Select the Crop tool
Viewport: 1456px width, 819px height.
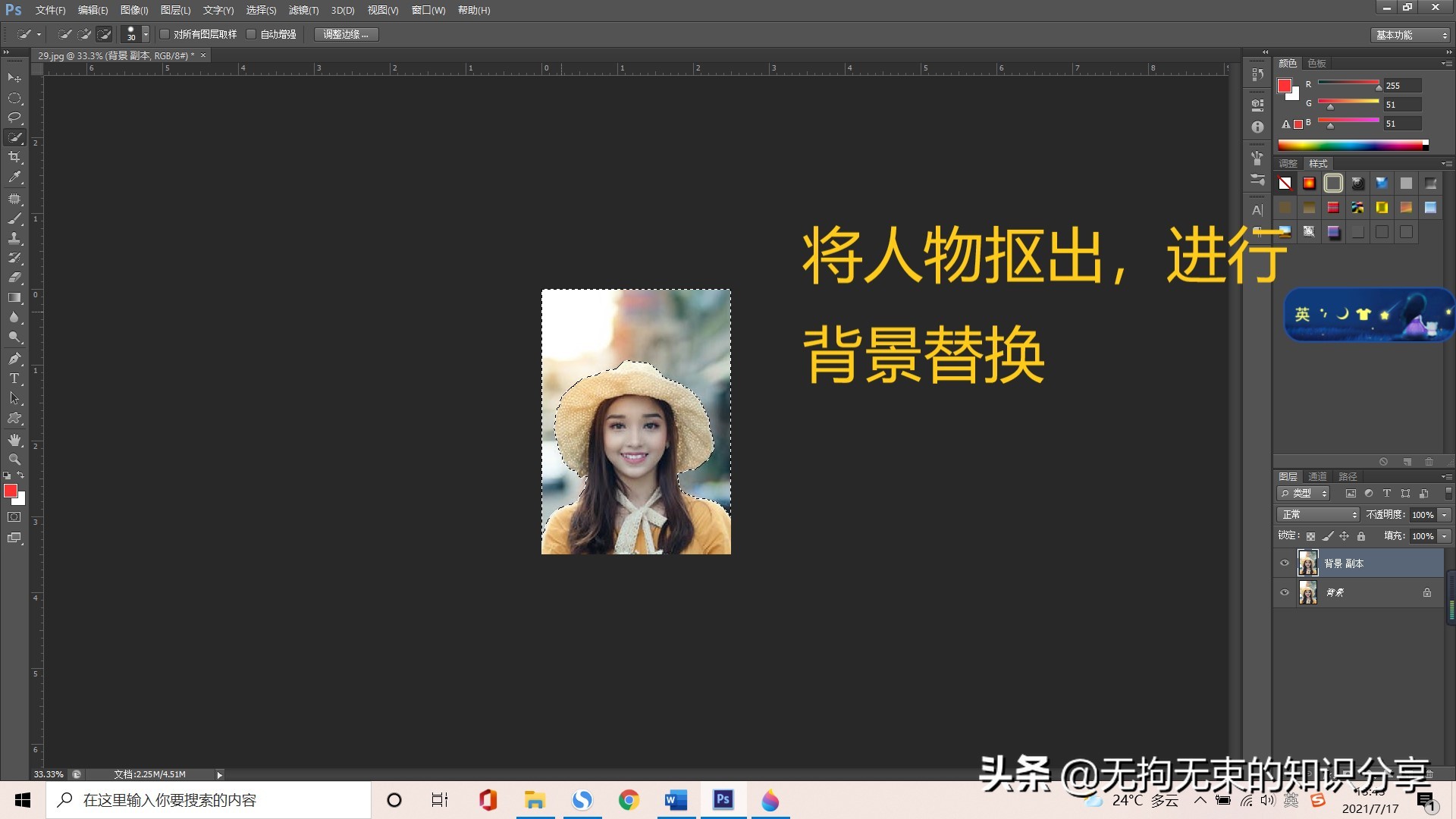pos(14,157)
